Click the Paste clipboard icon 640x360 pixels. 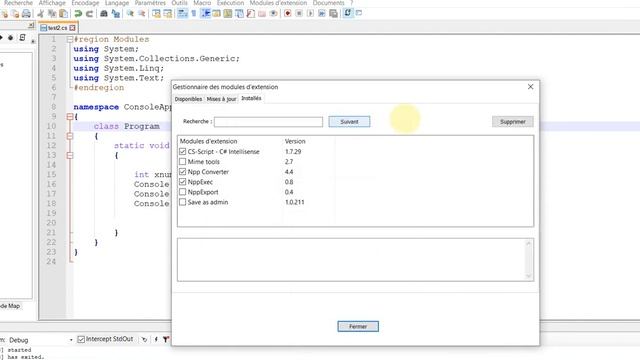pyautogui.click(x=64, y=13)
